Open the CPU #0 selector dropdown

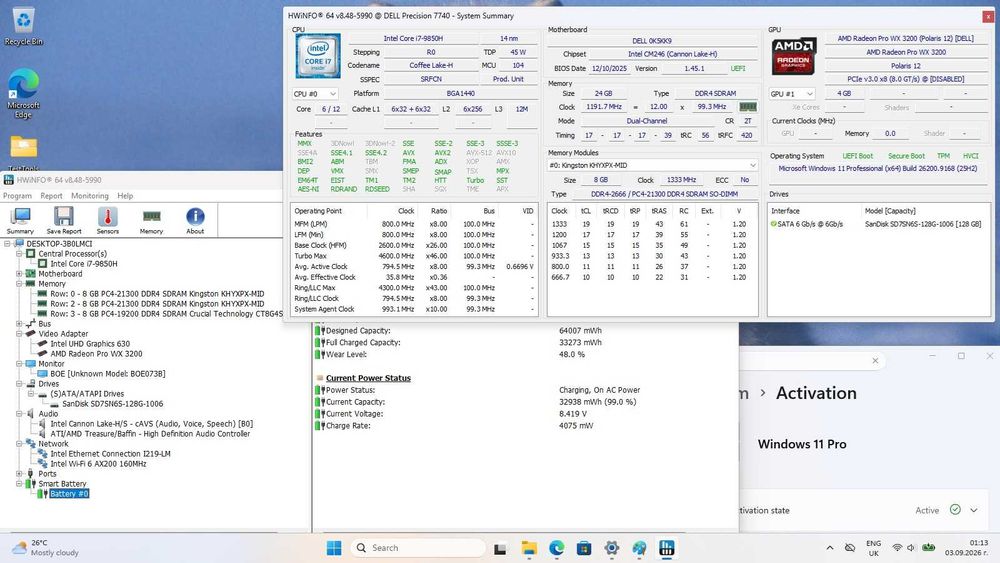click(314, 94)
